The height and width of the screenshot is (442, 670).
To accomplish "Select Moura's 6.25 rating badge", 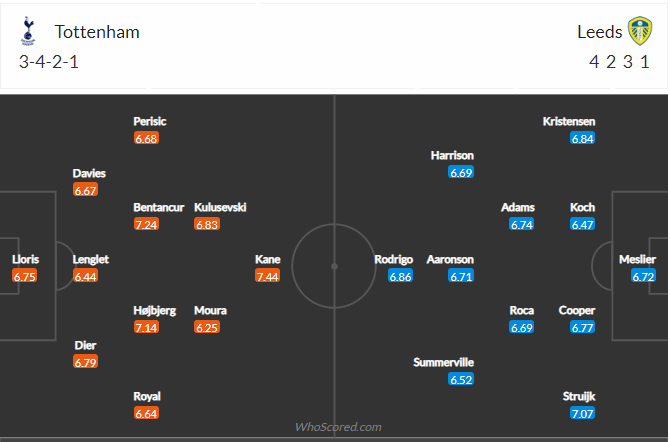I will tap(207, 327).
